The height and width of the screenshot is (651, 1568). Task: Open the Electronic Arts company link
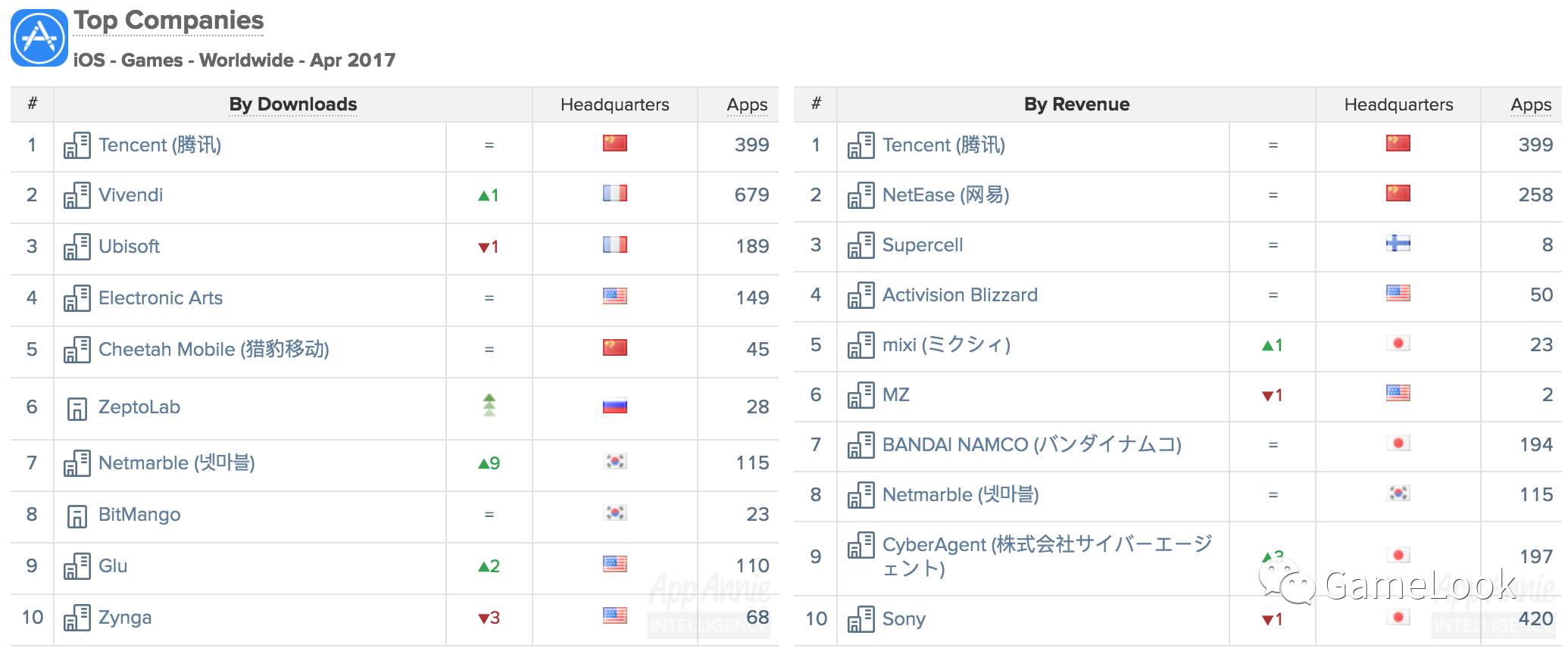coord(161,298)
